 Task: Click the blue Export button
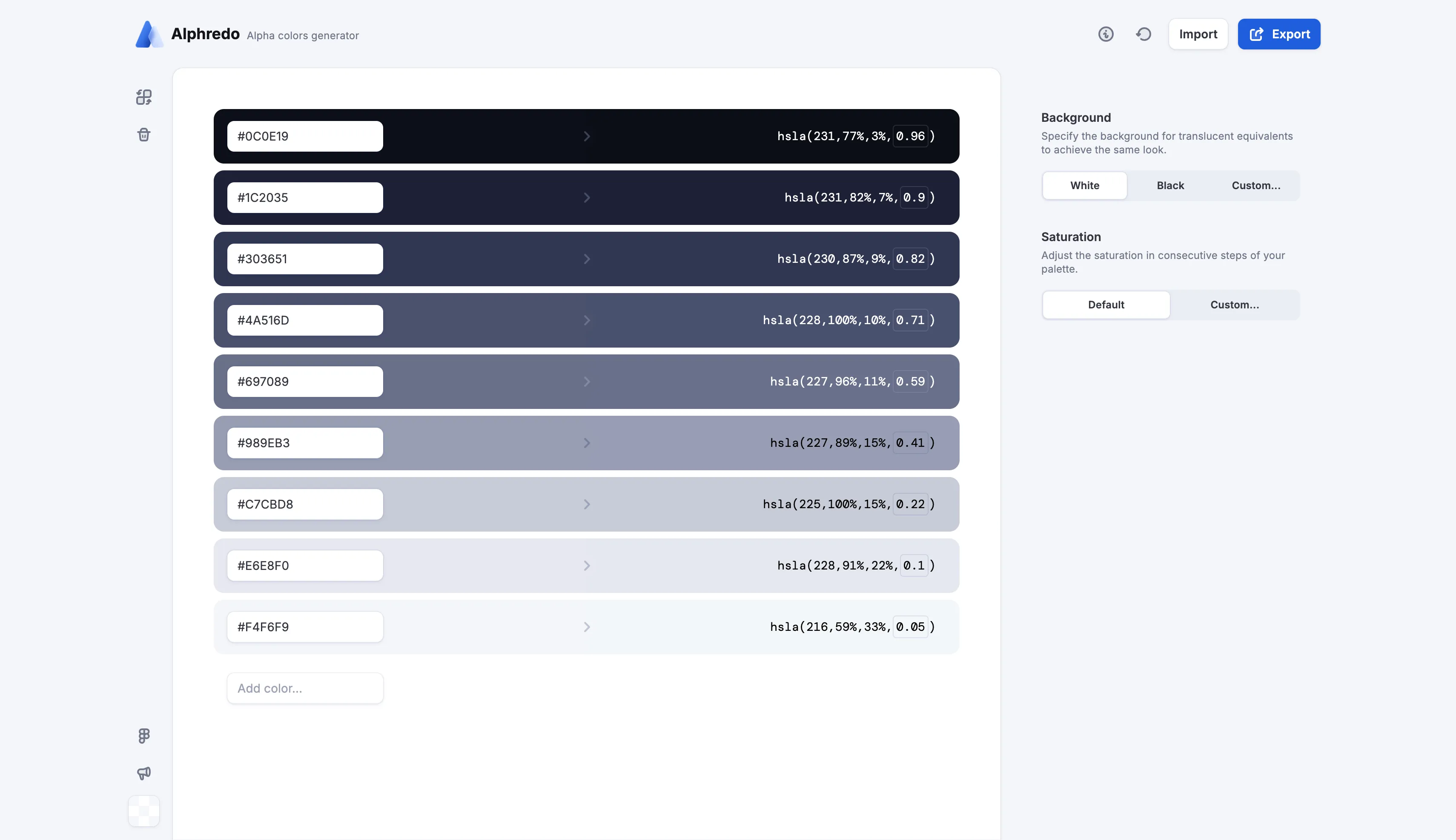(x=1278, y=34)
